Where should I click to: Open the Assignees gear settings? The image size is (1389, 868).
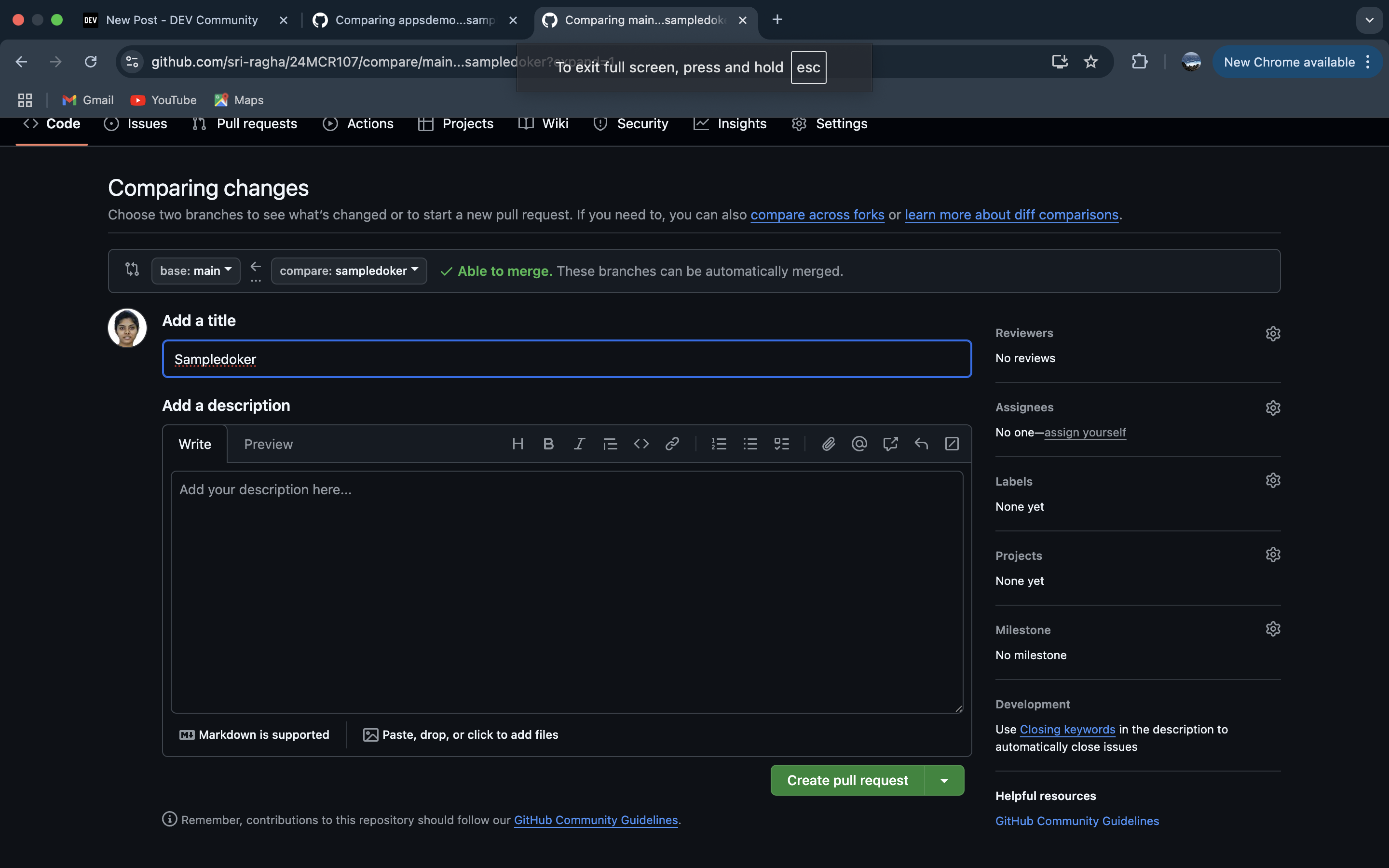[x=1272, y=407]
